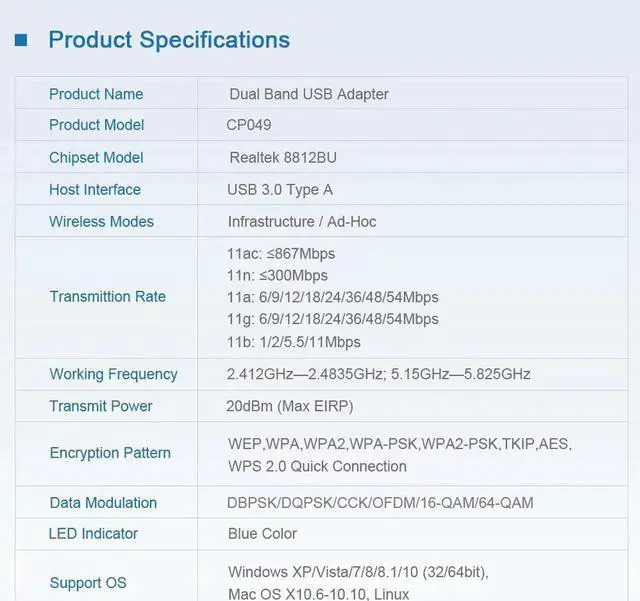The width and height of the screenshot is (640, 601).
Task: Select the 11b 1/2/5.5/11Mbps line
Action: pos(294,342)
